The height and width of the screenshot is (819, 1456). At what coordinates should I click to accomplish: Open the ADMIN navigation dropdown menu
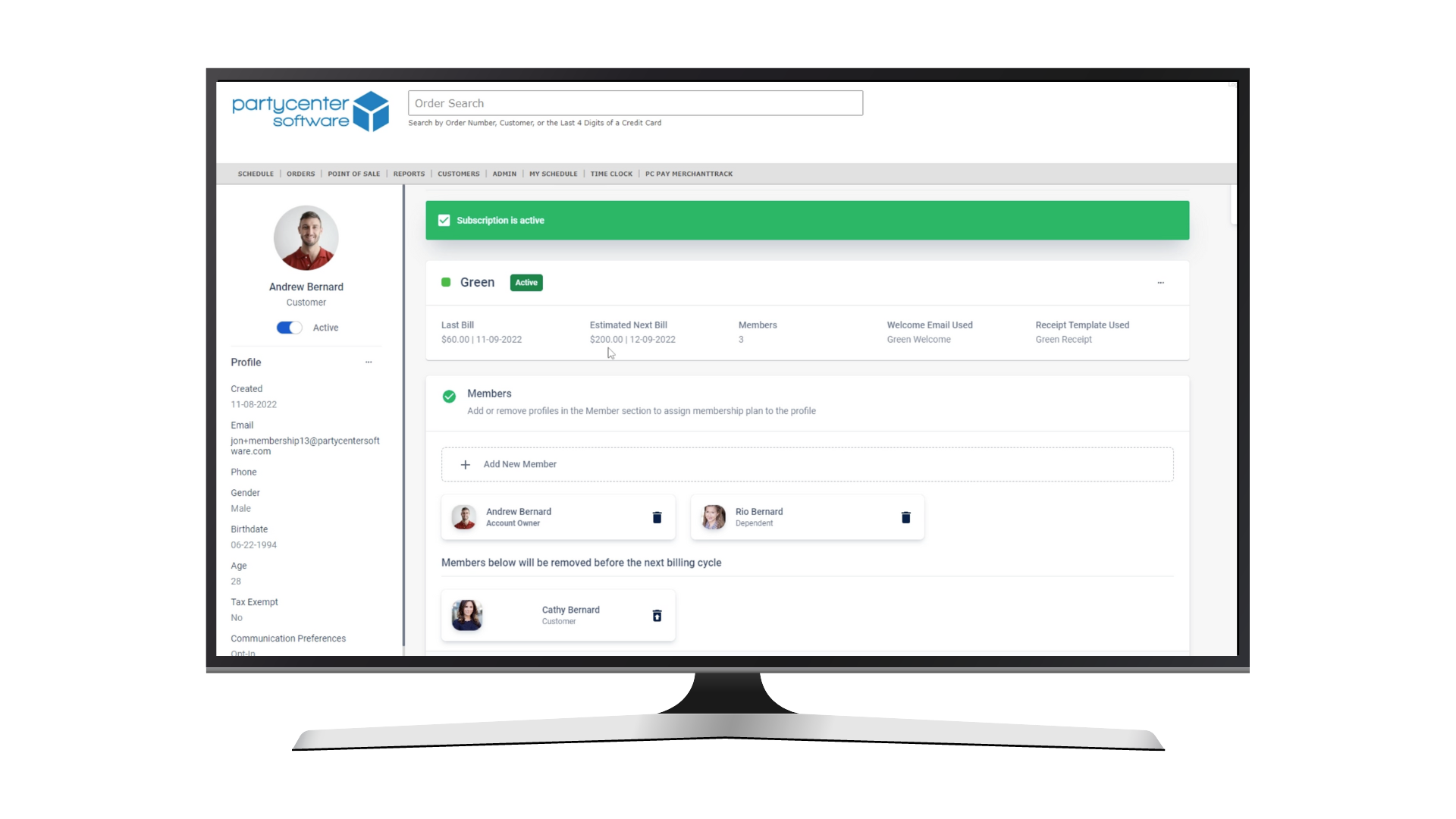(x=503, y=173)
